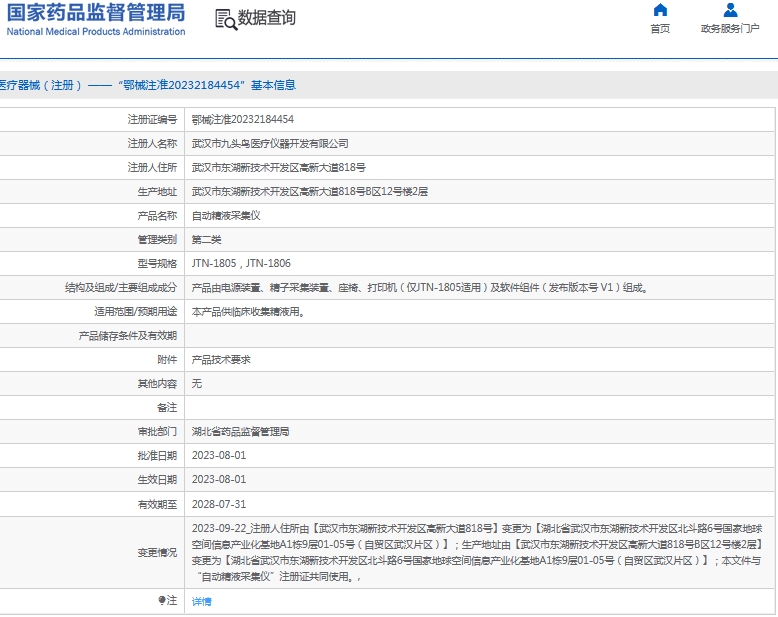The width and height of the screenshot is (778, 617).
Task: Select model spec JTN-1805，JTN-1806
Action: [x=241, y=263]
